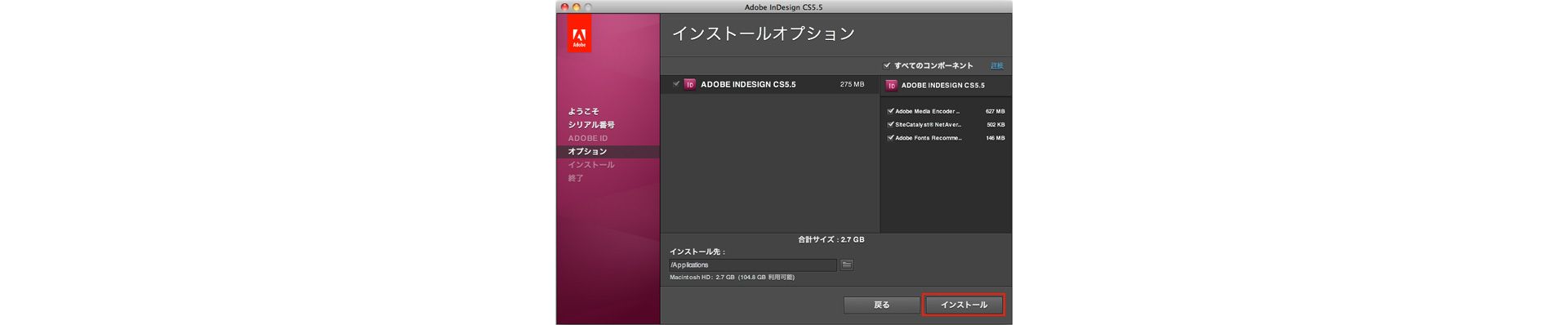Click the InDesign icon in the product list

click(x=690, y=84)
